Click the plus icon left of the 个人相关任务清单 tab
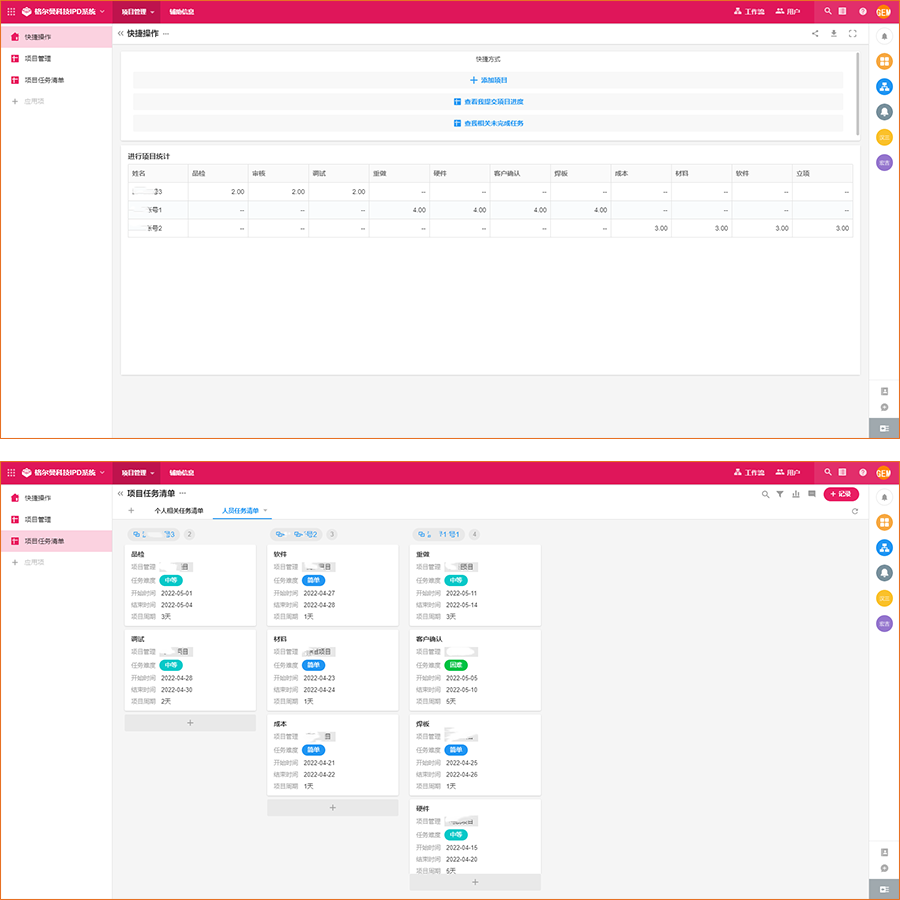The height and width of the screenshot is (900, 900). tap(131, 511)
